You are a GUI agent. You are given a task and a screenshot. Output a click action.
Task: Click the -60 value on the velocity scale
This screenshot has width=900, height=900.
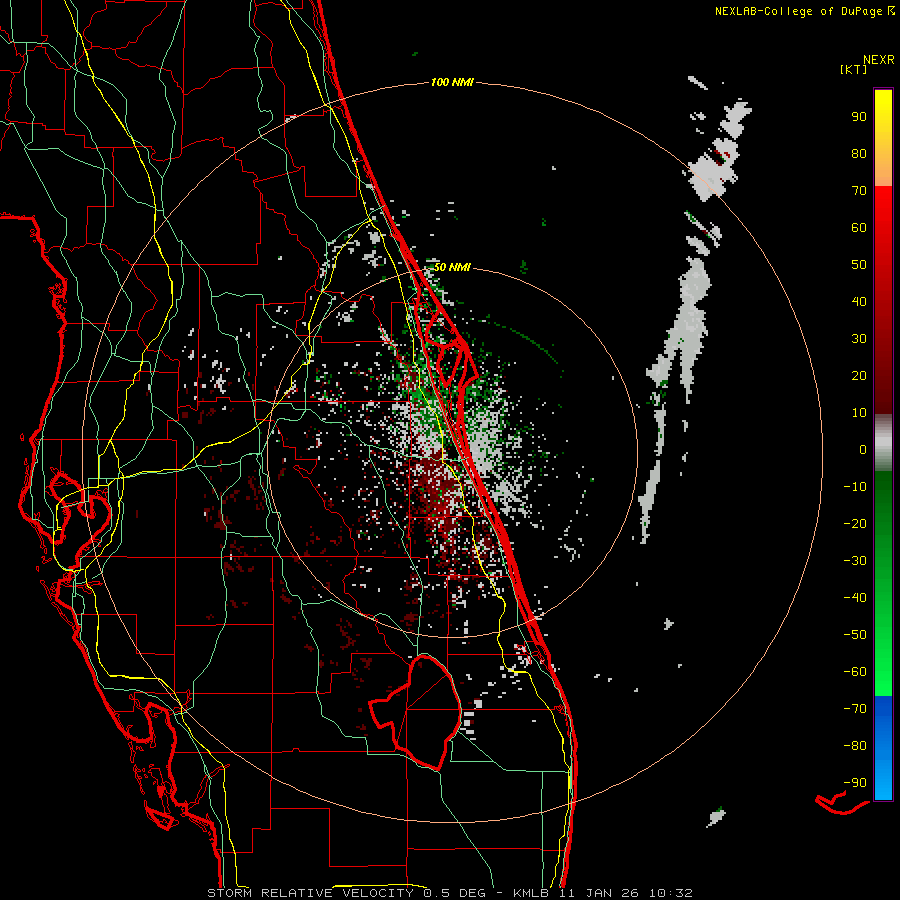855,672
